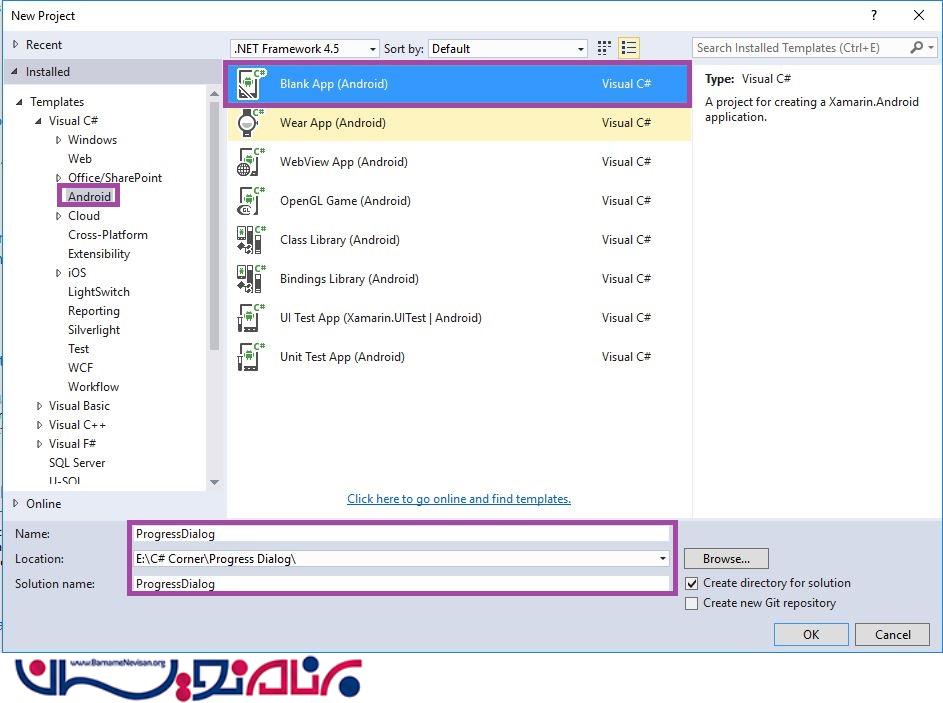The image size is (943, 703).
Task: Click the Bindings Library (Android) icon
Action: point(250,279)
